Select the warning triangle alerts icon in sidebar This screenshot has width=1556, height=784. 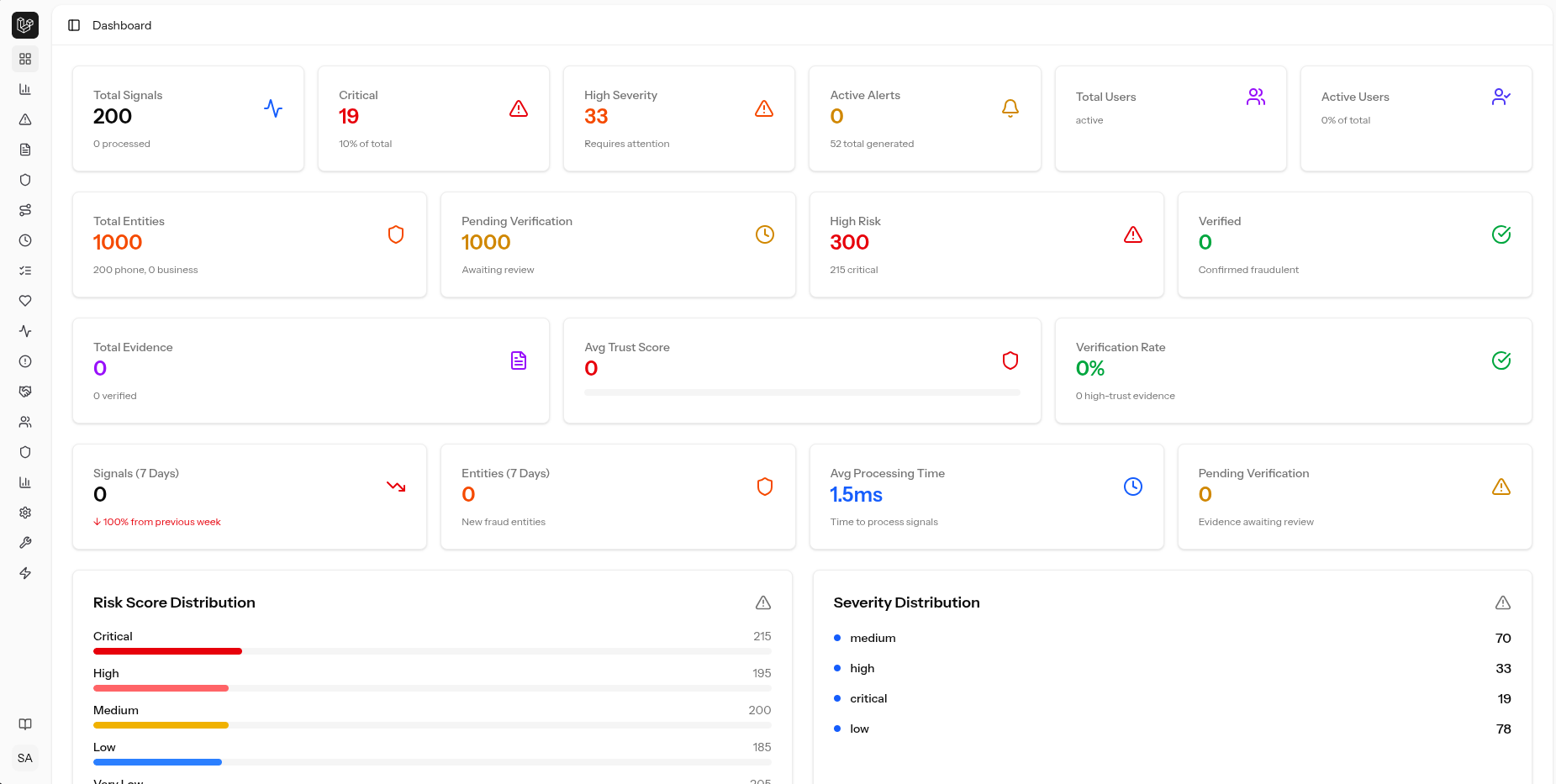click(x=25, y=119)
